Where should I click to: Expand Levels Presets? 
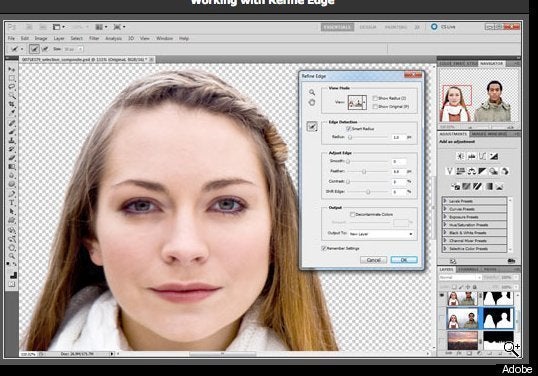[445, 201]
